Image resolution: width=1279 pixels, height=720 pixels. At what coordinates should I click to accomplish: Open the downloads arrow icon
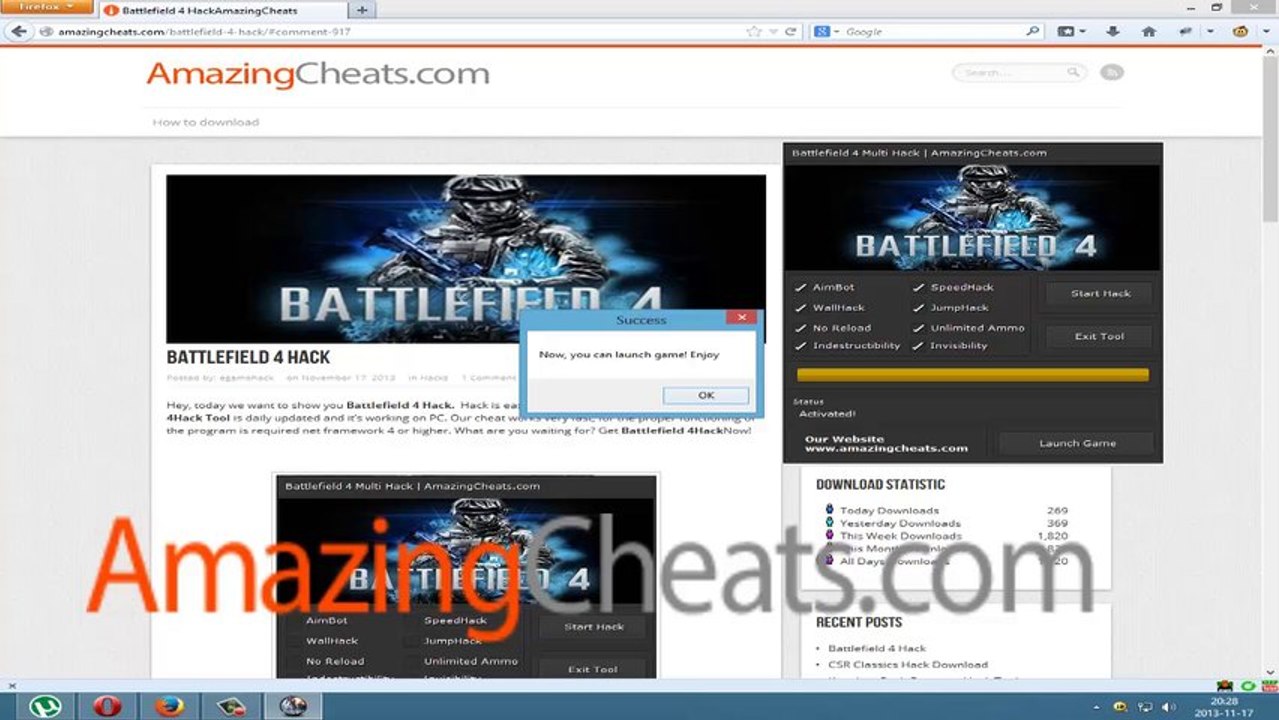pos(1112,31)
